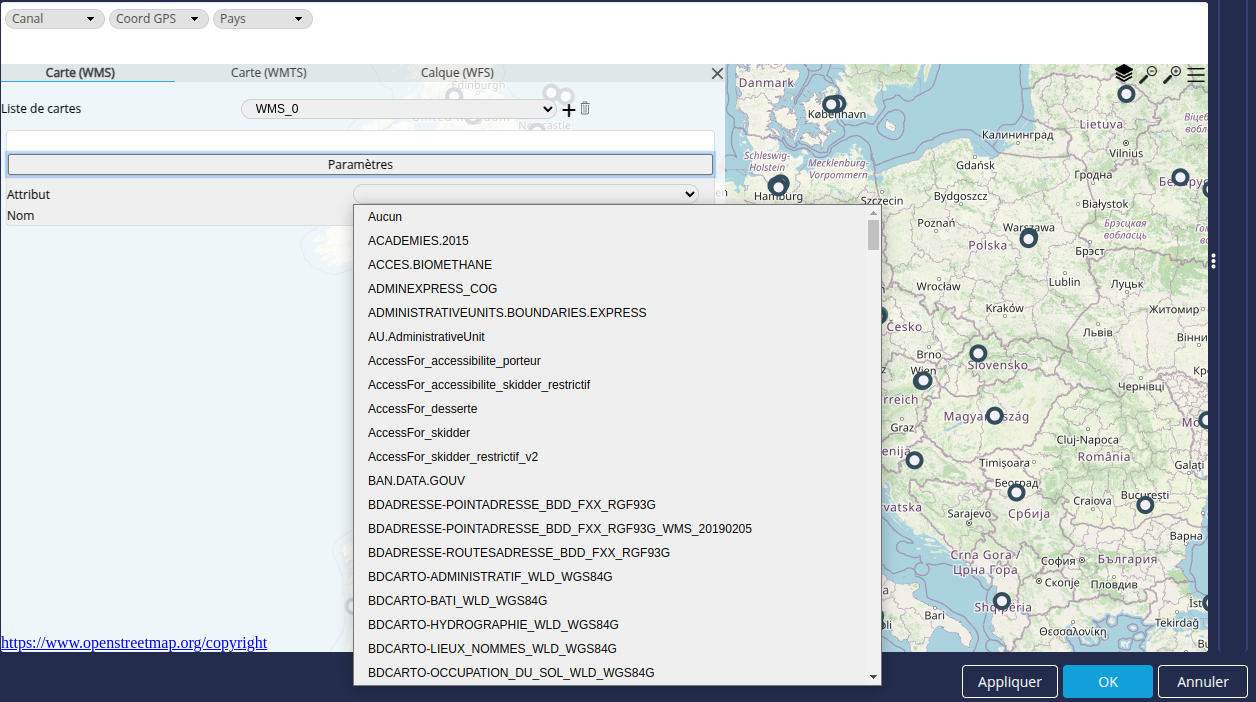1256x702 pixels.
Task: Open the map hamburger menu
Action: click(1196, 74)
